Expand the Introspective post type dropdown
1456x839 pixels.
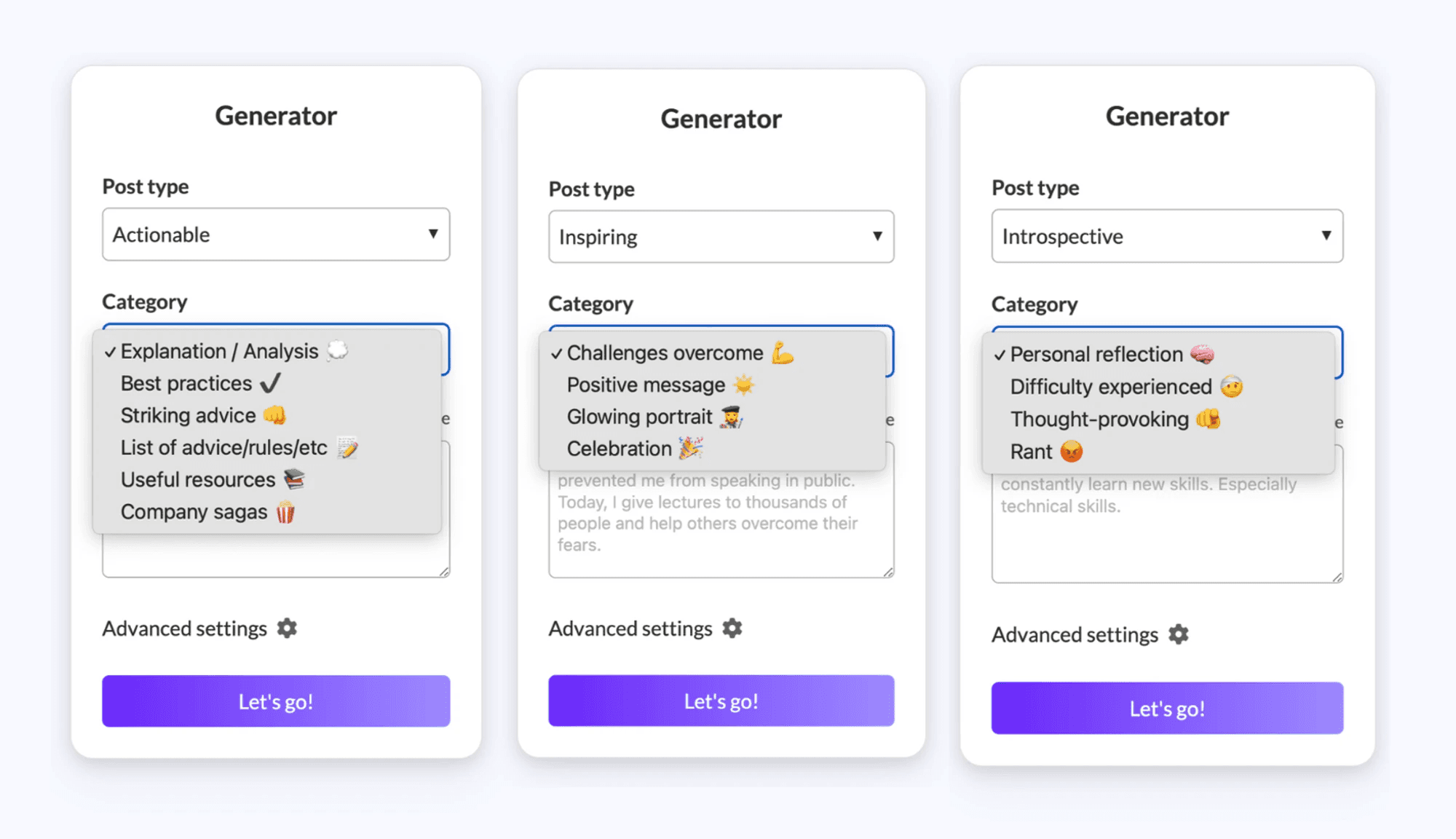point(1167,236)
